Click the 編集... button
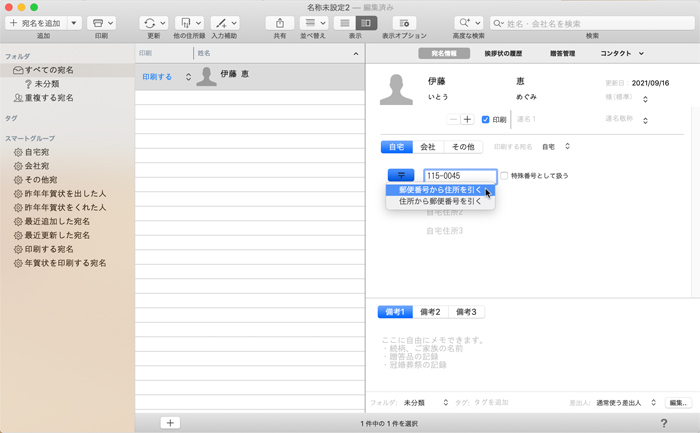The image size is (700, 433). point(678,402)
